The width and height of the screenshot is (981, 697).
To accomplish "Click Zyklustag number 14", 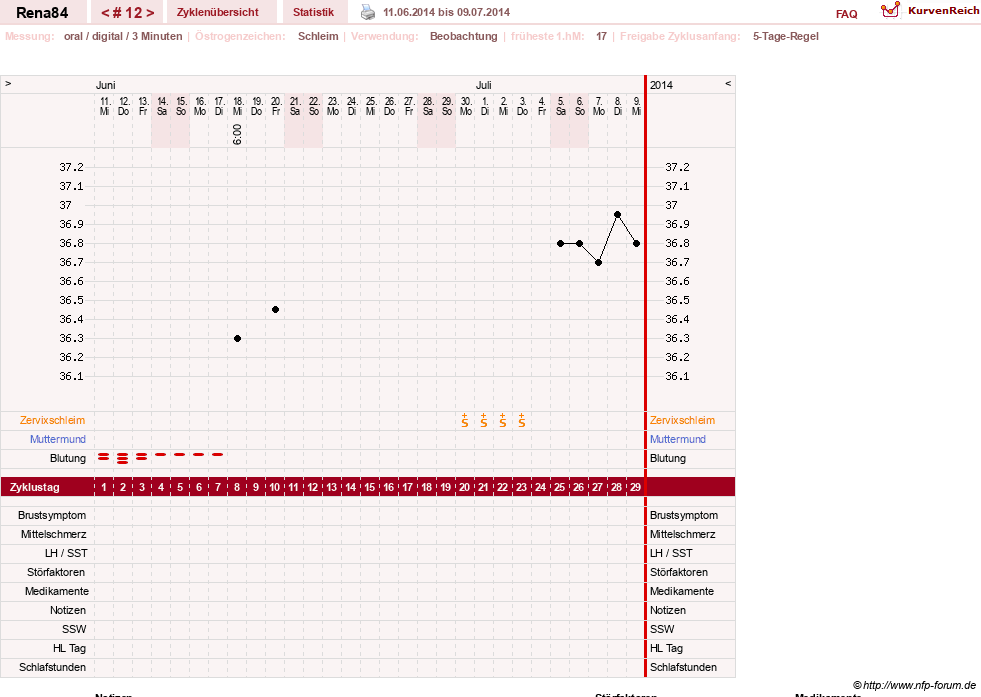I will pyautogui.click(x=350, y=487).
